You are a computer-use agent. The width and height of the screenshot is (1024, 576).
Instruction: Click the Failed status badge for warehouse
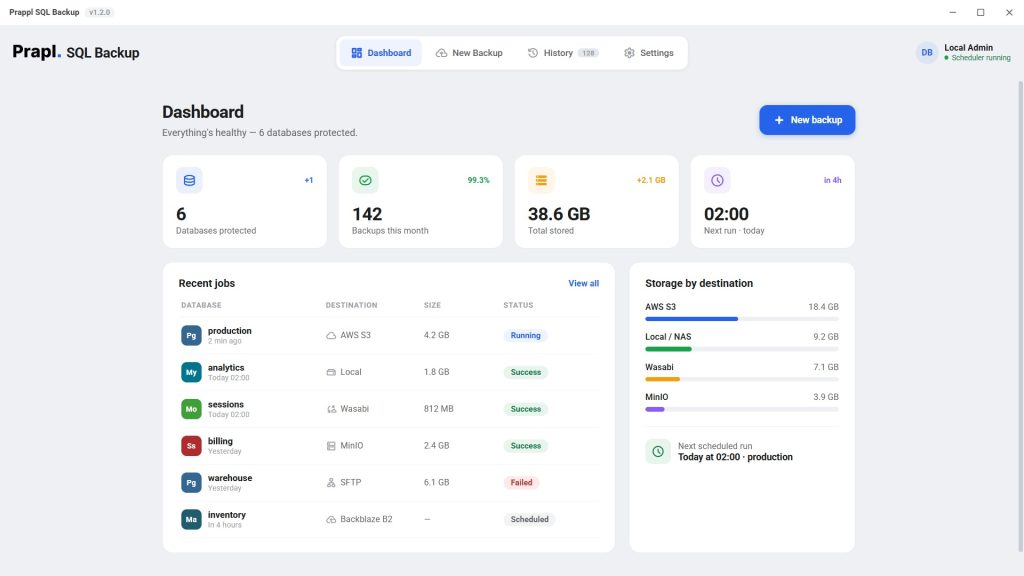coord(521,483)
